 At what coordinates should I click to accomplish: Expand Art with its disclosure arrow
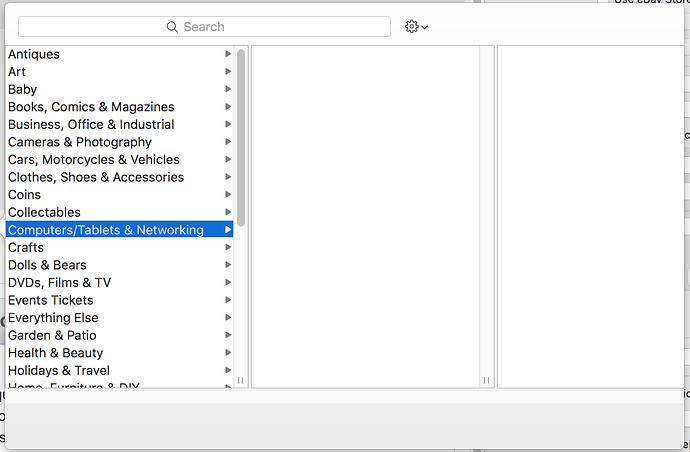point(228,71)
